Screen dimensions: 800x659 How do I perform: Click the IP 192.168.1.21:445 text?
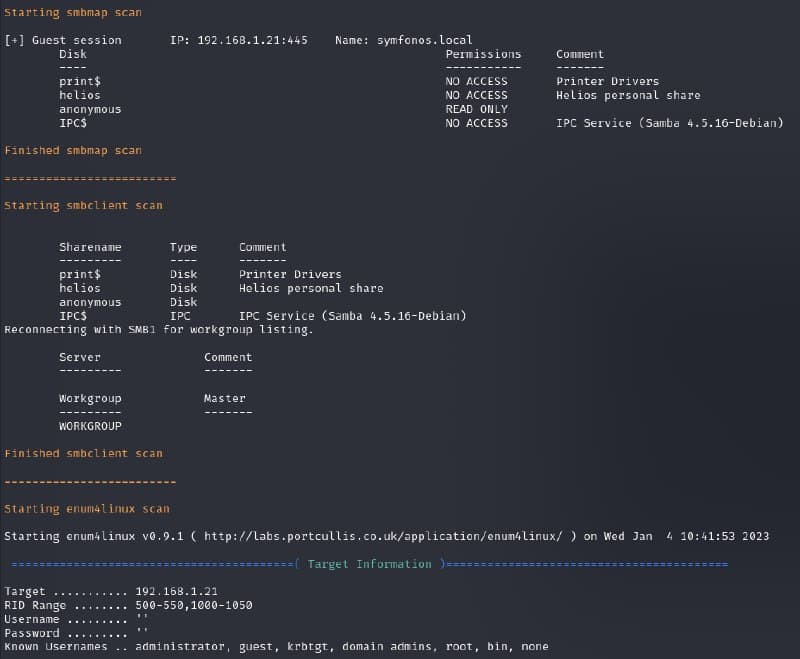238,40
